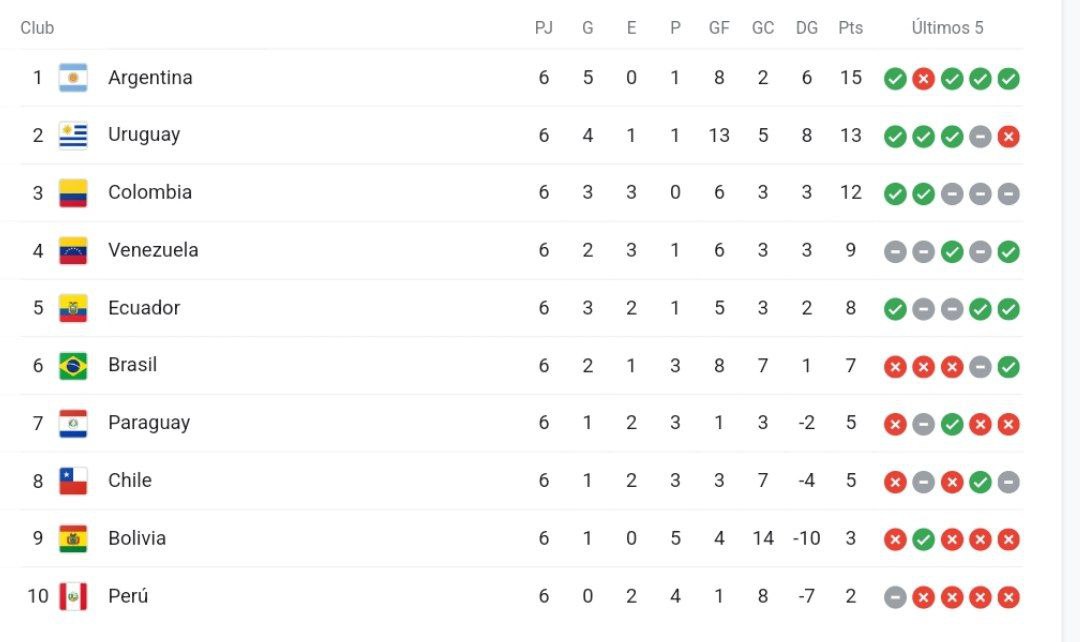This screenshot has width=1080, height=642.
Task: Click the Argentina flag icon
Action: [73, 78]
